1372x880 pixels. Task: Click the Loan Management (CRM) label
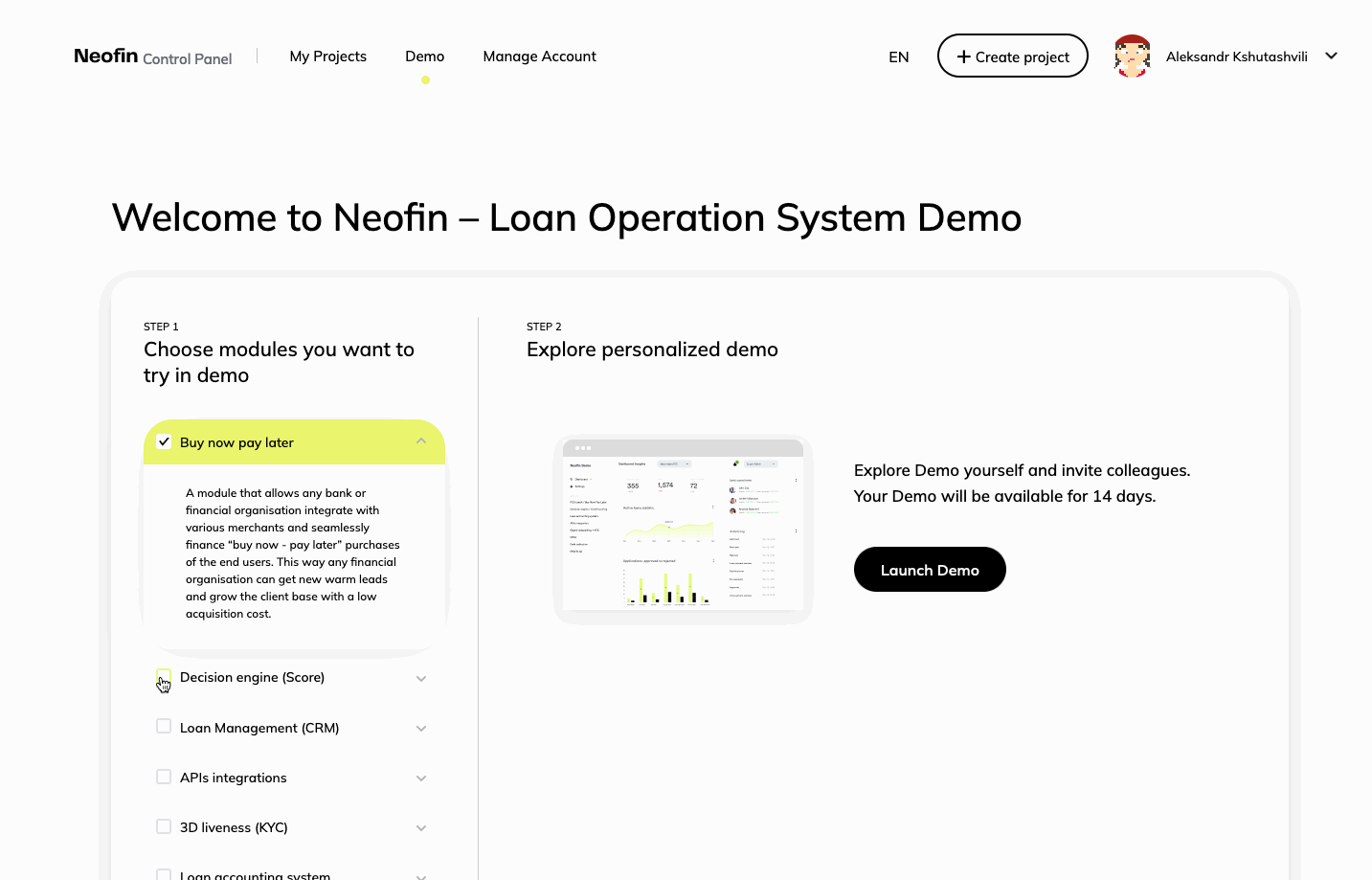(x=259, y=728)
